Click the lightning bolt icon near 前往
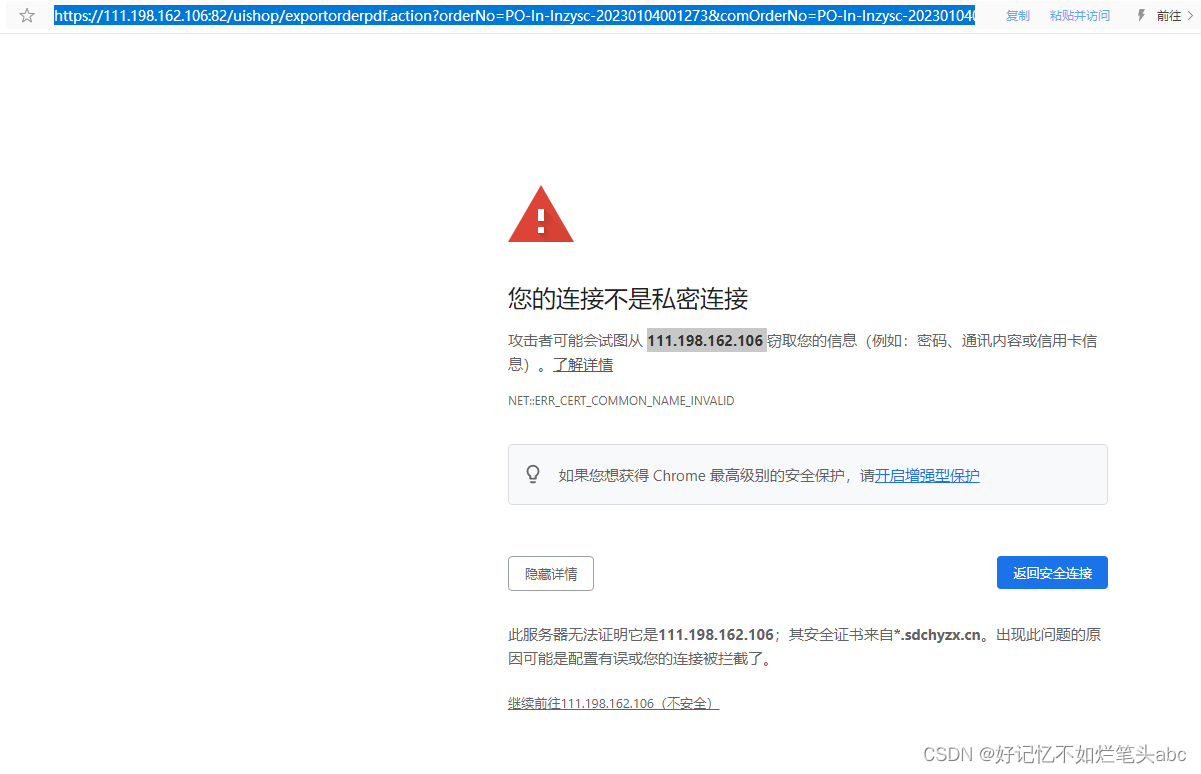This screenshot has height=774, width=1201. click(x=1140, y=15)
